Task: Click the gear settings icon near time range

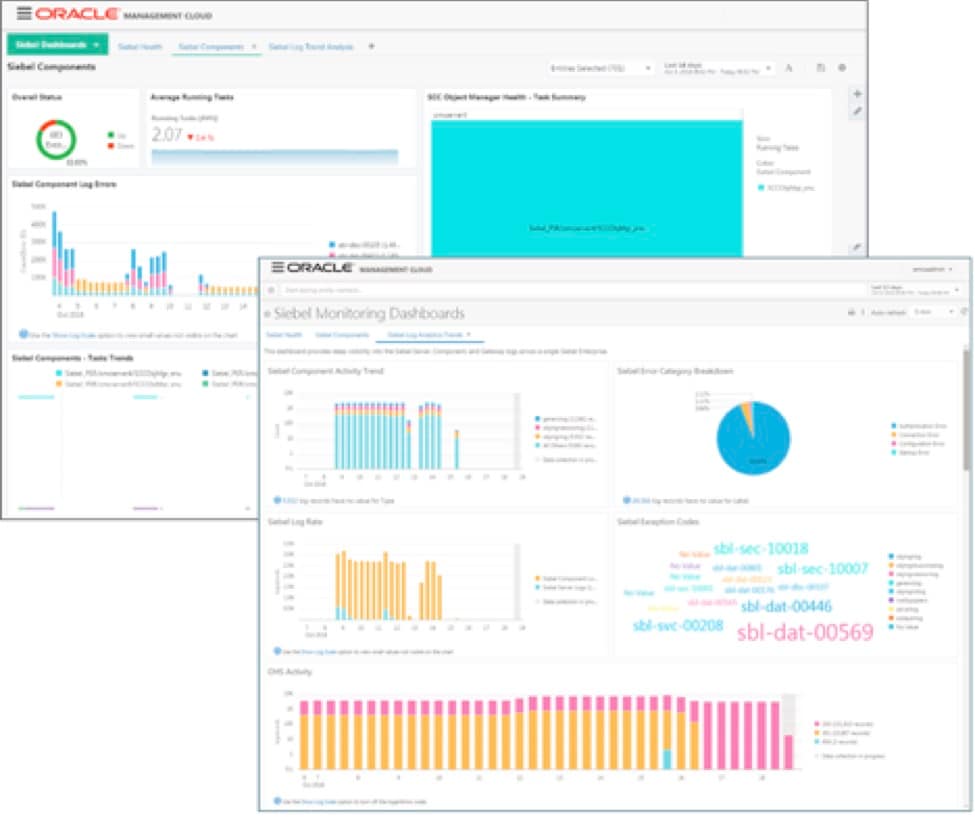Action: [x=842, y=68]
